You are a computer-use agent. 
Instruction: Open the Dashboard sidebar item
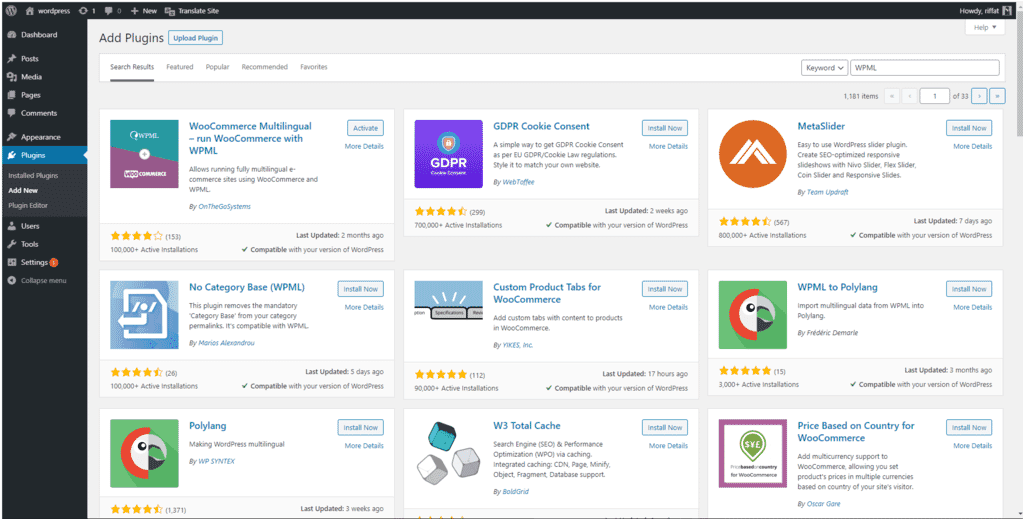44,35
